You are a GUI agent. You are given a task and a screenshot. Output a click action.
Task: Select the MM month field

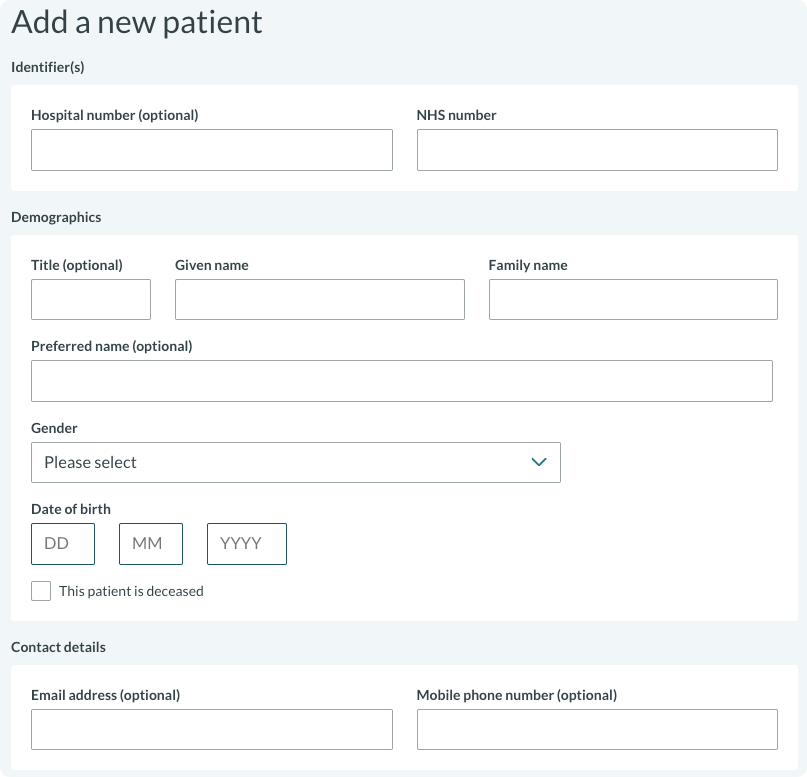pyautogui.click(x=150, y=543)
